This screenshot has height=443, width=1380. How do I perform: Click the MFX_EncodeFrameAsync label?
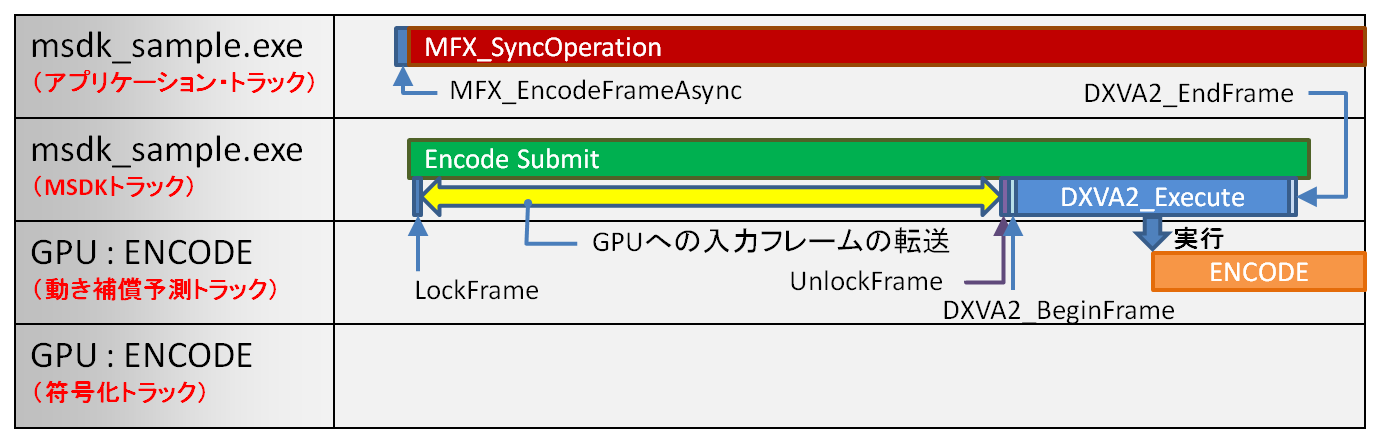(x=596, y=91)
